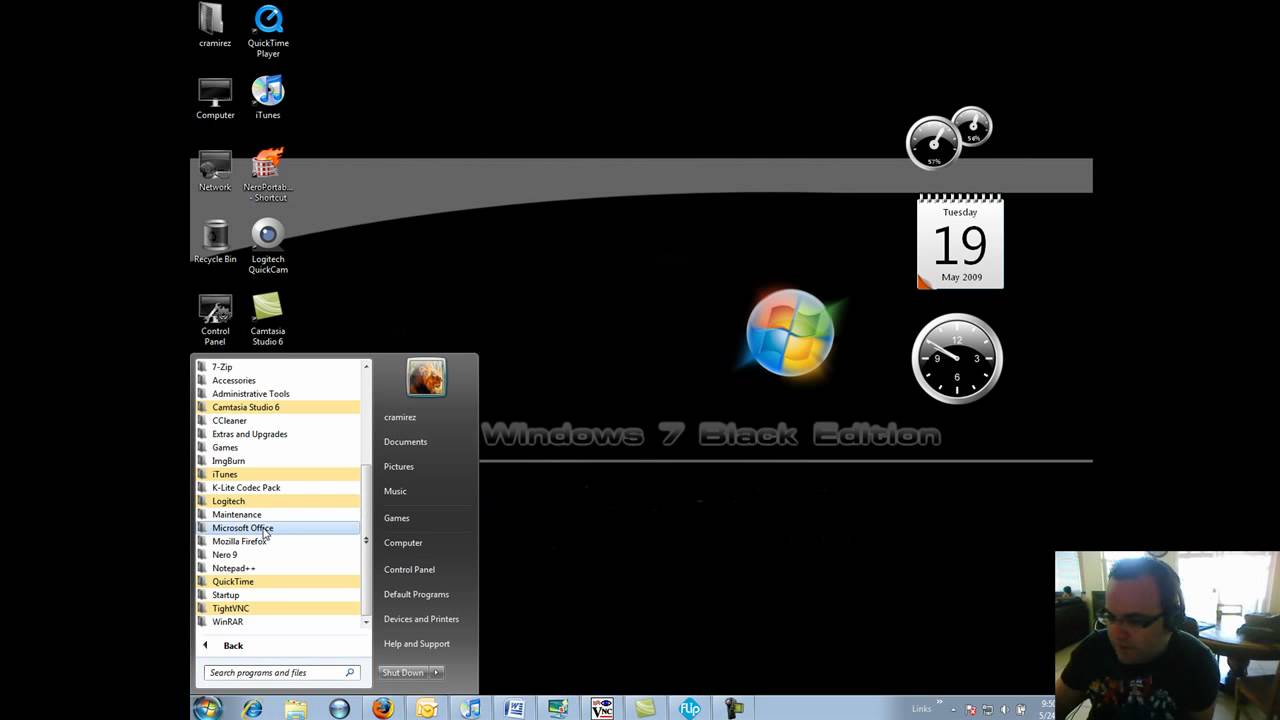Image resolution: width=1280 pixels, height=720 pixels.
Task: Select the NeroPortable Shortcut desktop icon
Action: click(x=268, y=175)
